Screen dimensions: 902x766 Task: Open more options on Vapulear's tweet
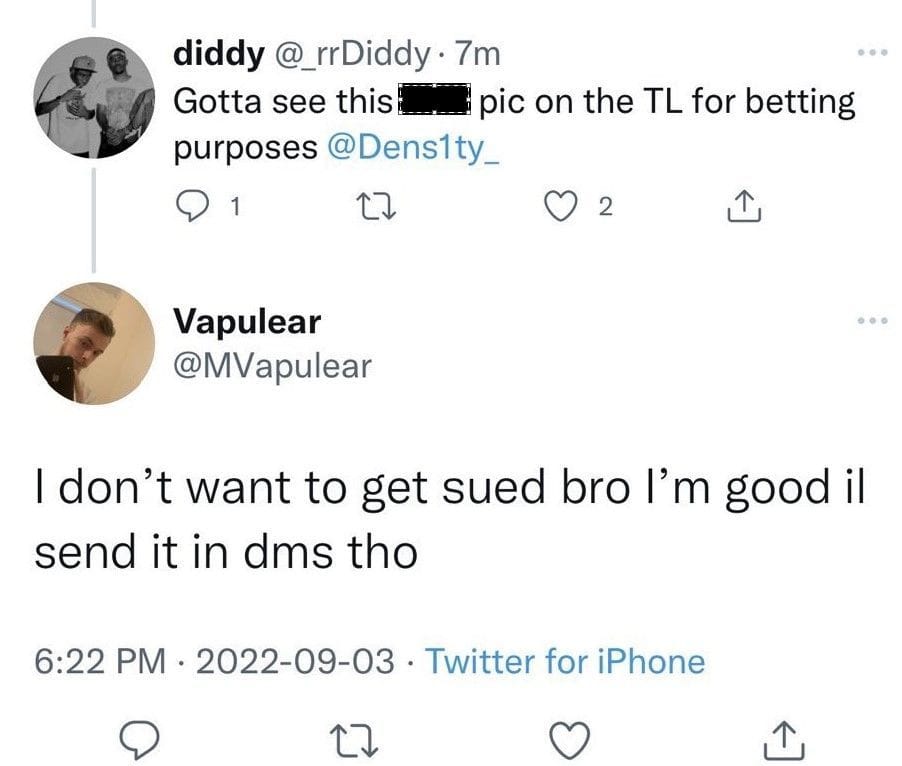871,321
